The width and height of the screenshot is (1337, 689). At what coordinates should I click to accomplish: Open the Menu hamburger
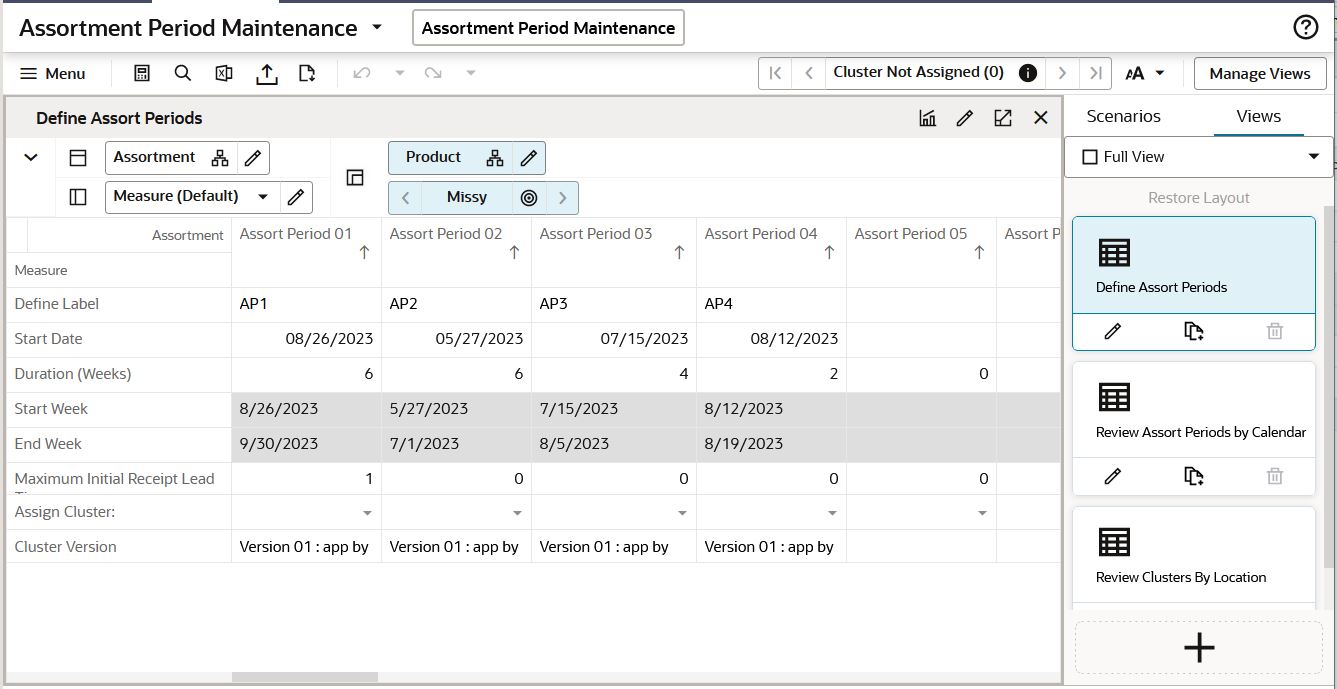pos(53,73)
